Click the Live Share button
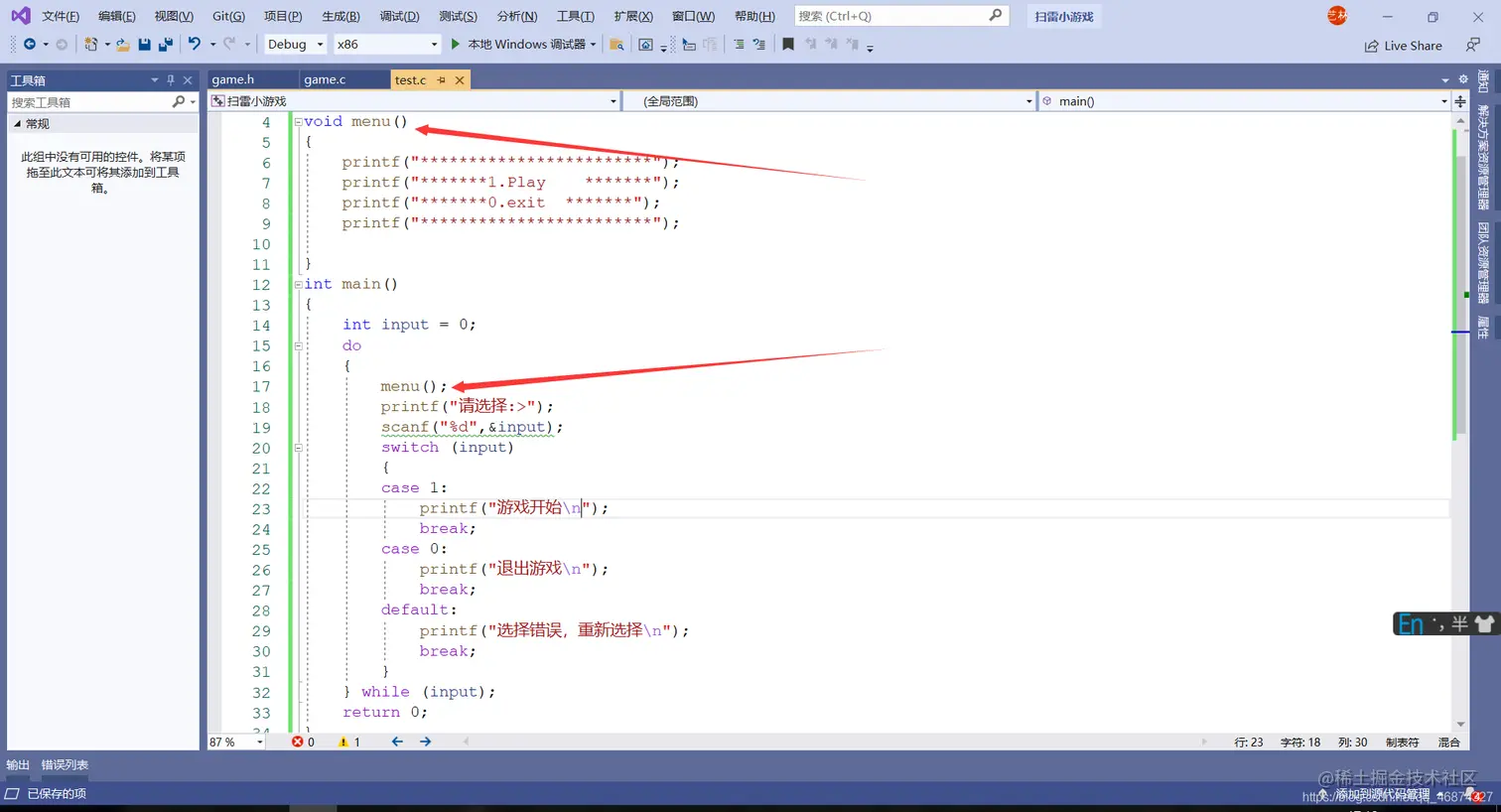Screen dimensions: 1501x812 (1403, 46)
